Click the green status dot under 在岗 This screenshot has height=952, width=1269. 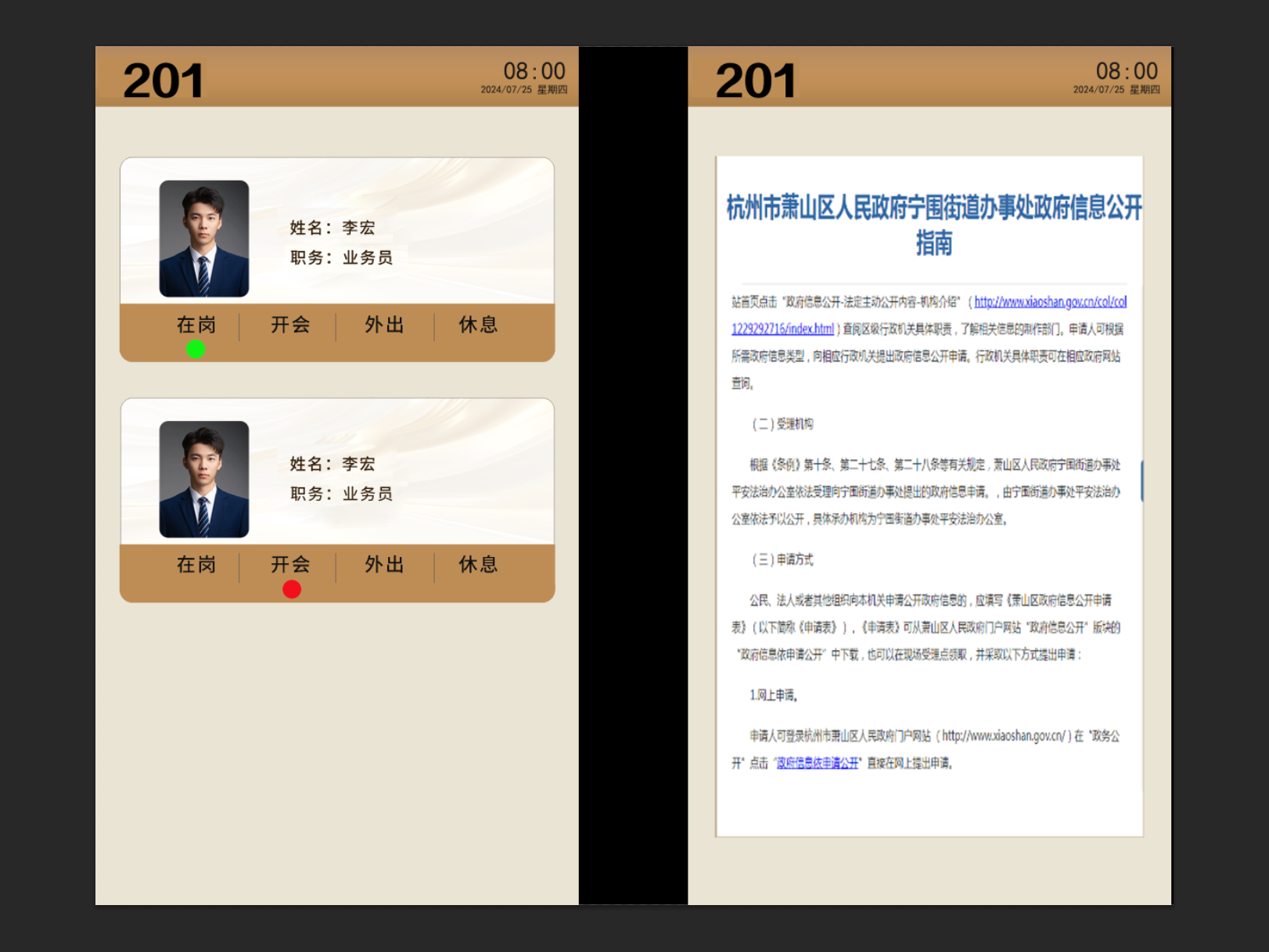[196, 350]
